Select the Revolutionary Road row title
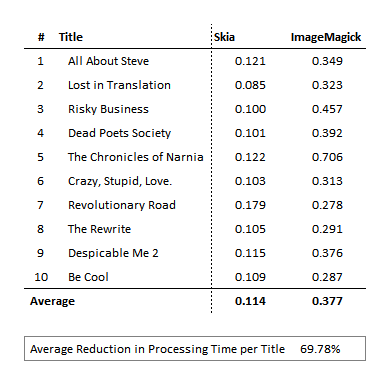The image size is (390, 385). 122,205
